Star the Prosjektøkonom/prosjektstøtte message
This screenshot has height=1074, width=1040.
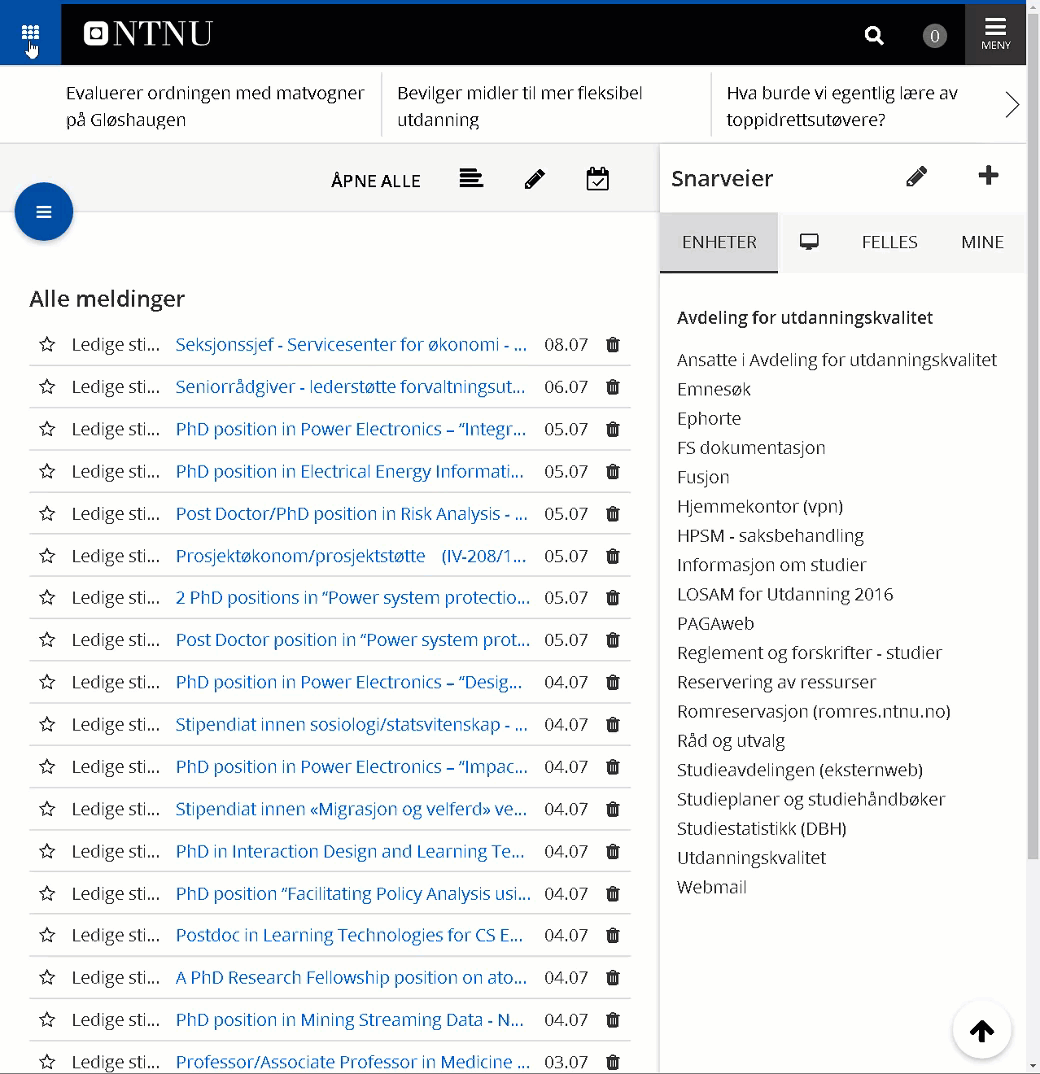coord(47,555)
